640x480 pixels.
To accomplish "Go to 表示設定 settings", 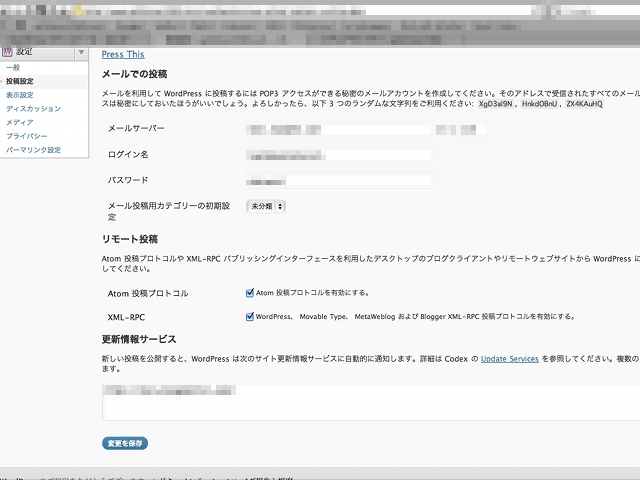I will click(20, 95).
